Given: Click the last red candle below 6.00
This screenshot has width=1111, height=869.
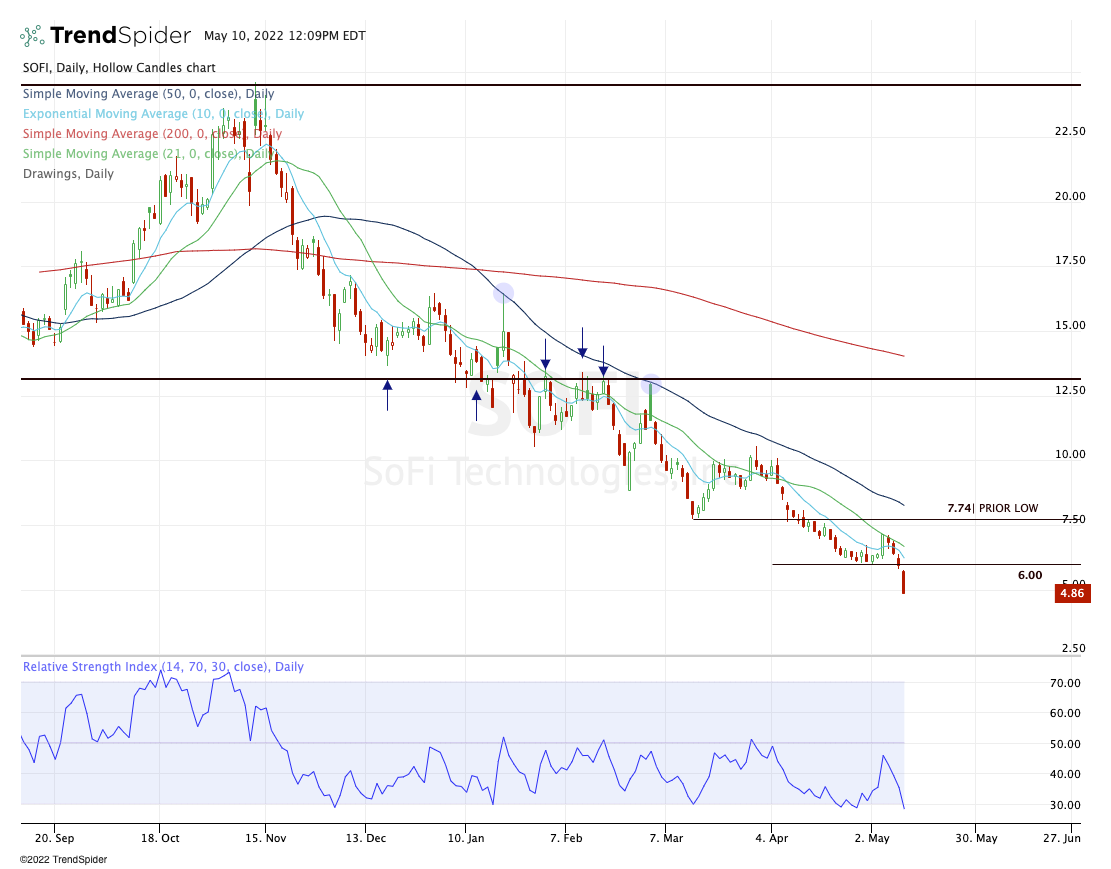Looking at the screenshot, I should [x=903, y=581].
